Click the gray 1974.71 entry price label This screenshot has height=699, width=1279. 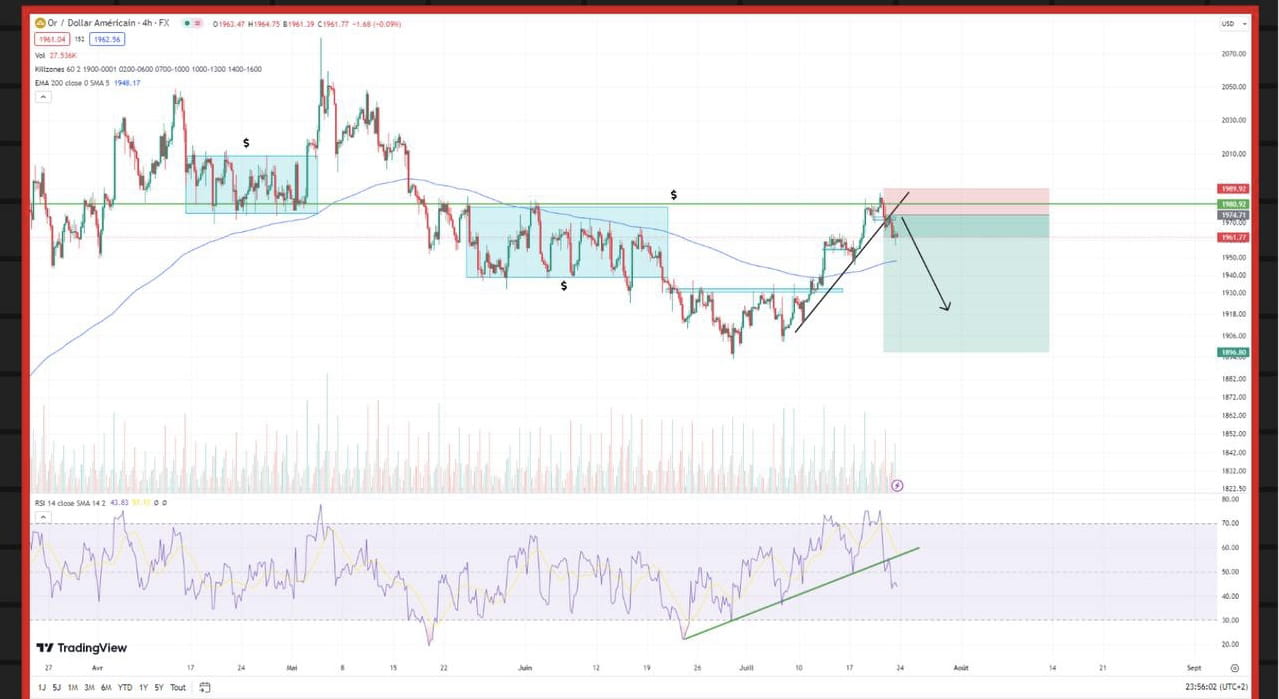coord(1232,215)
